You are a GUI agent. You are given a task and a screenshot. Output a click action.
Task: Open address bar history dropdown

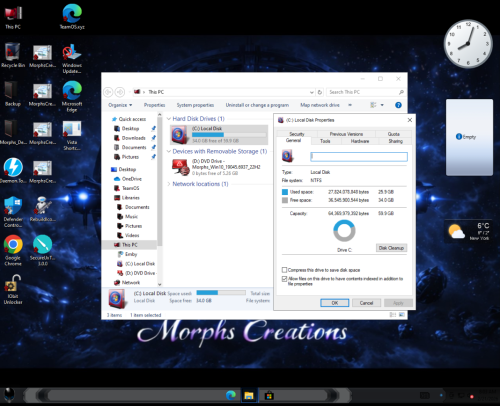(x=311, y=92)
